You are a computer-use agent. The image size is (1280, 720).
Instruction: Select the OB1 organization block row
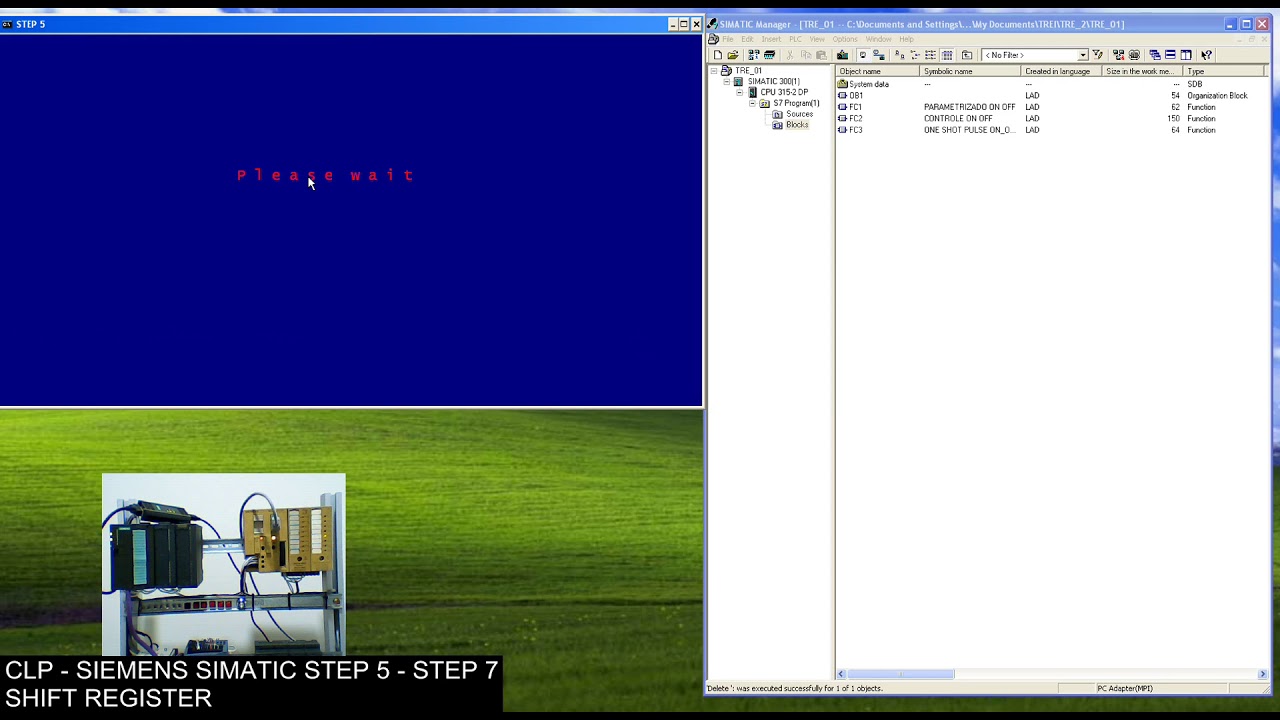pos(1050,96)
